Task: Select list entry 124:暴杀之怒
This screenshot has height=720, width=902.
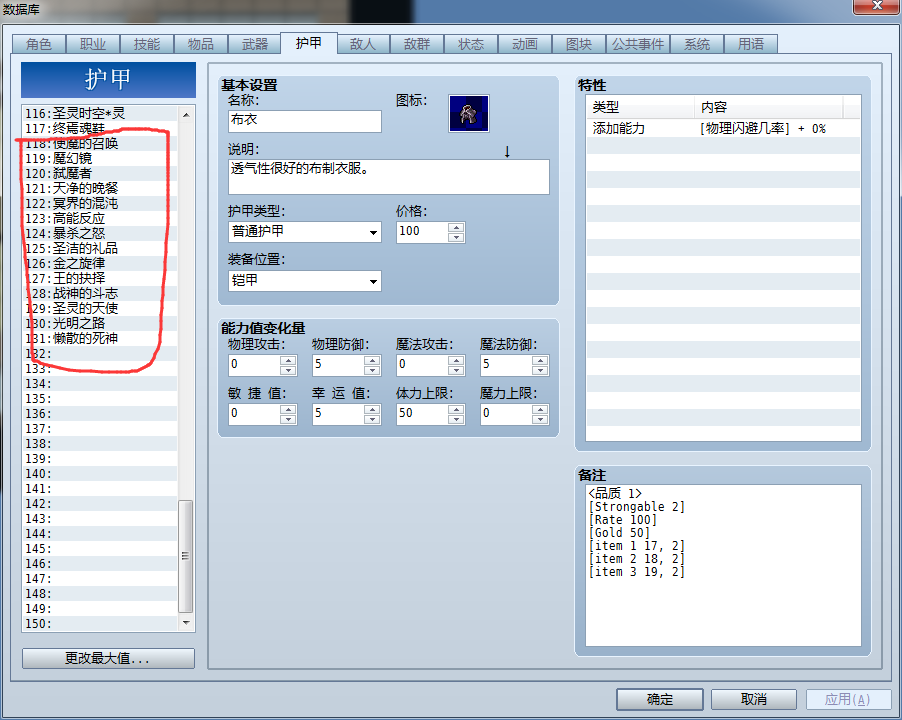Action: tap(100, 233)
